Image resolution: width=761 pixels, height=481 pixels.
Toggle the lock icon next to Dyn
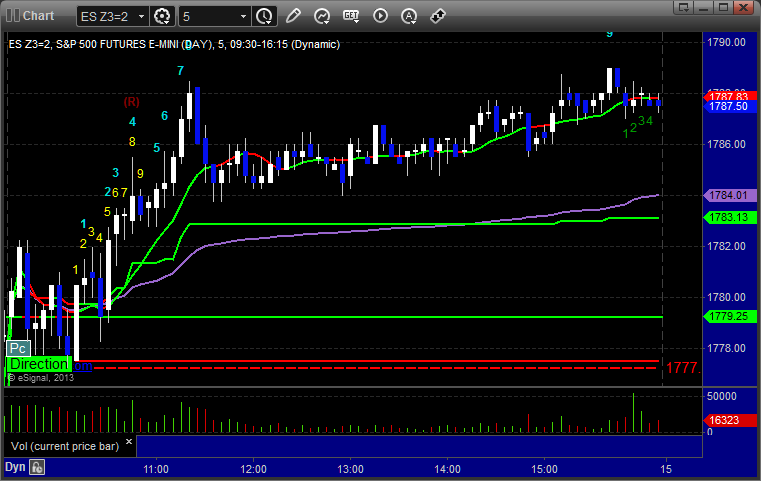pos(37,467)
